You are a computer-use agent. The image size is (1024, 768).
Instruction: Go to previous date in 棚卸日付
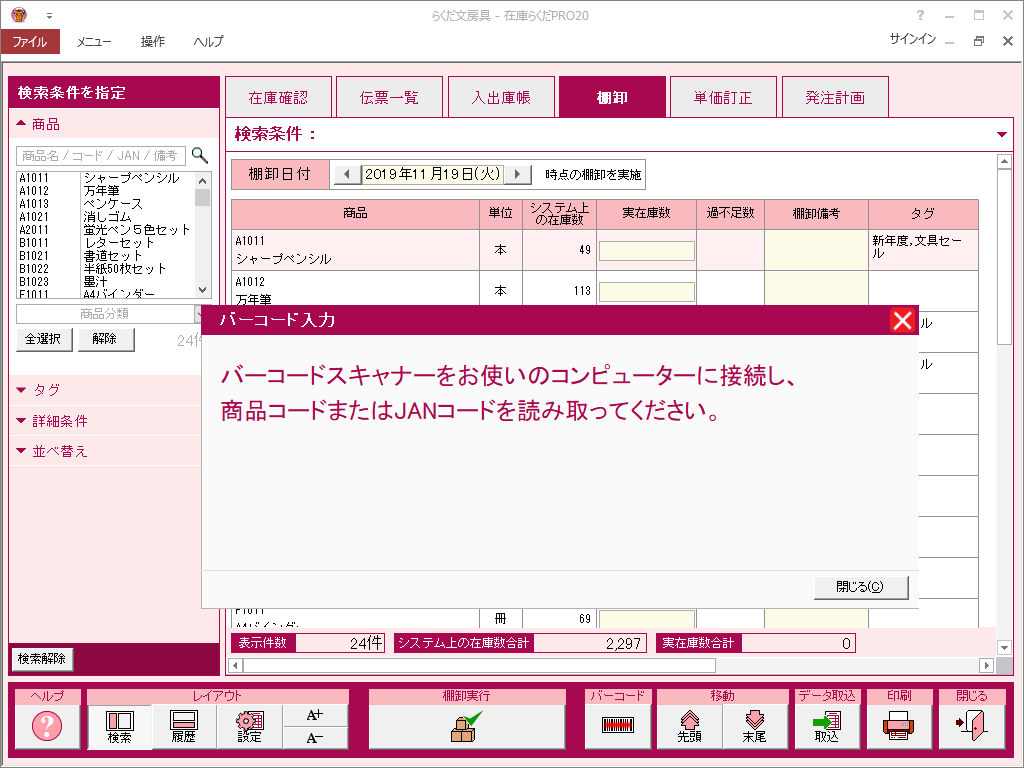pyautogui.click(x=347, y=174)
